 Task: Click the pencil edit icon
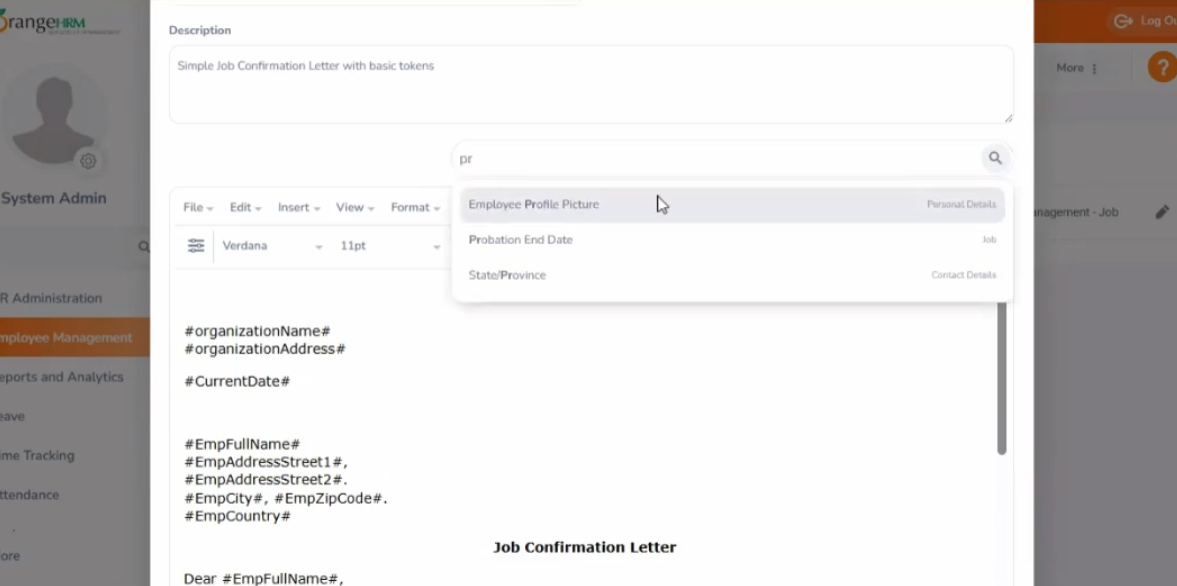[x=1162, y=212]
